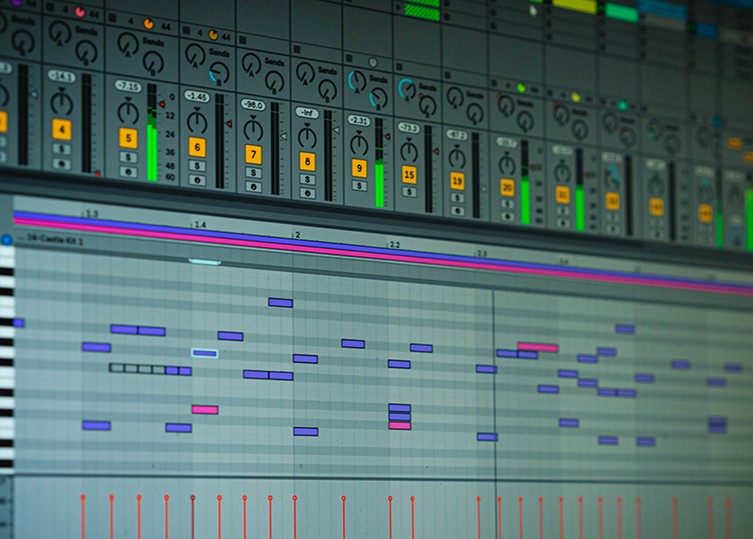Toggle the track 20 activator button
753x539 pixels.
tap(507, 187)
